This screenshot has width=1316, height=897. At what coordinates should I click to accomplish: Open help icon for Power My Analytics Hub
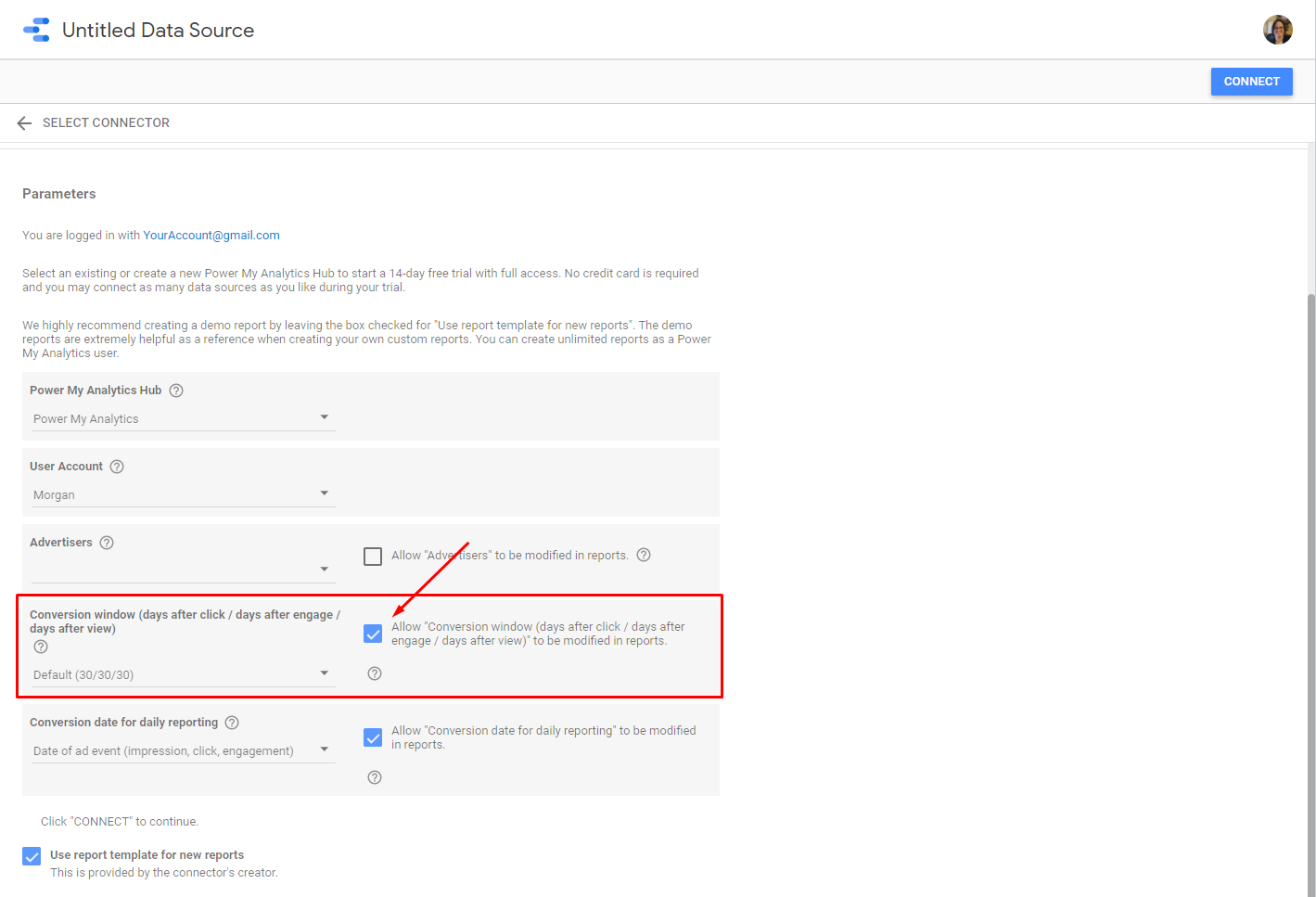[x=176, y=391]
